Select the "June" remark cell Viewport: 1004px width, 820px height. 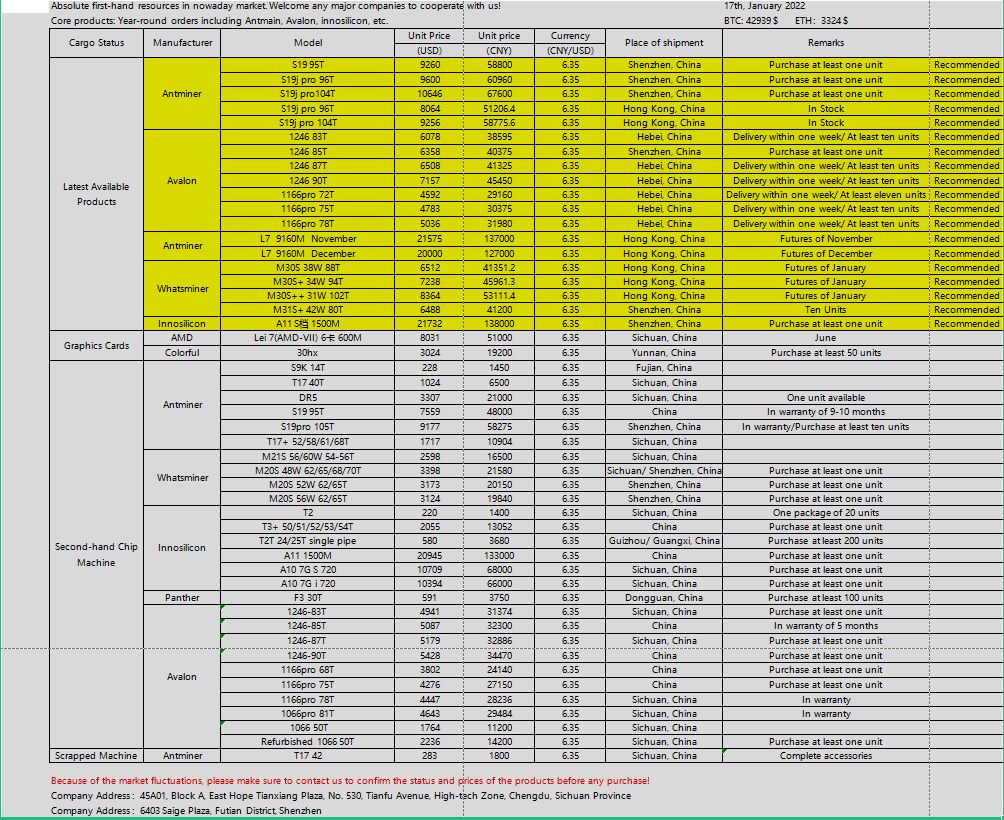[826, 338]
